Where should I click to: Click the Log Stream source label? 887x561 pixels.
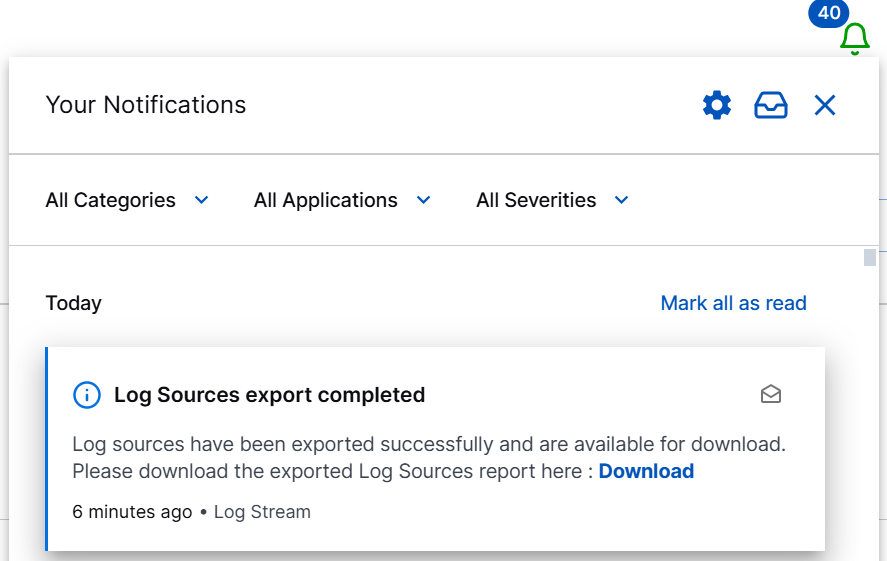pyautogui.click(x=262, y=512)
